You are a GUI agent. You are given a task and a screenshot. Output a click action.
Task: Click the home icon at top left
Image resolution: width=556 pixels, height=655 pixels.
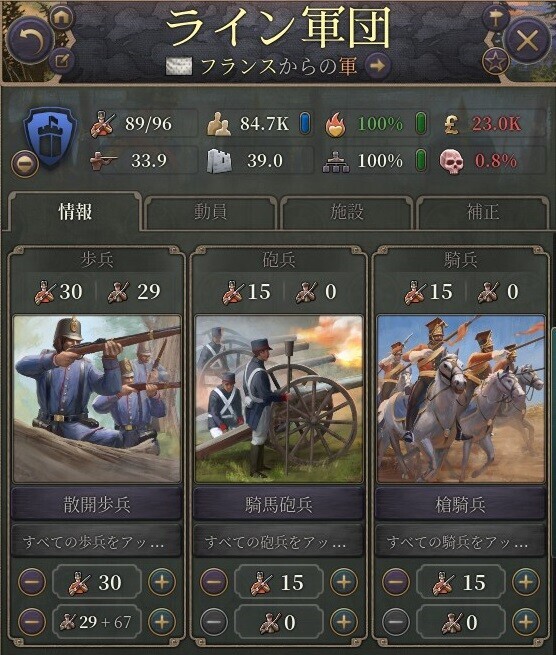click(62, 17)
